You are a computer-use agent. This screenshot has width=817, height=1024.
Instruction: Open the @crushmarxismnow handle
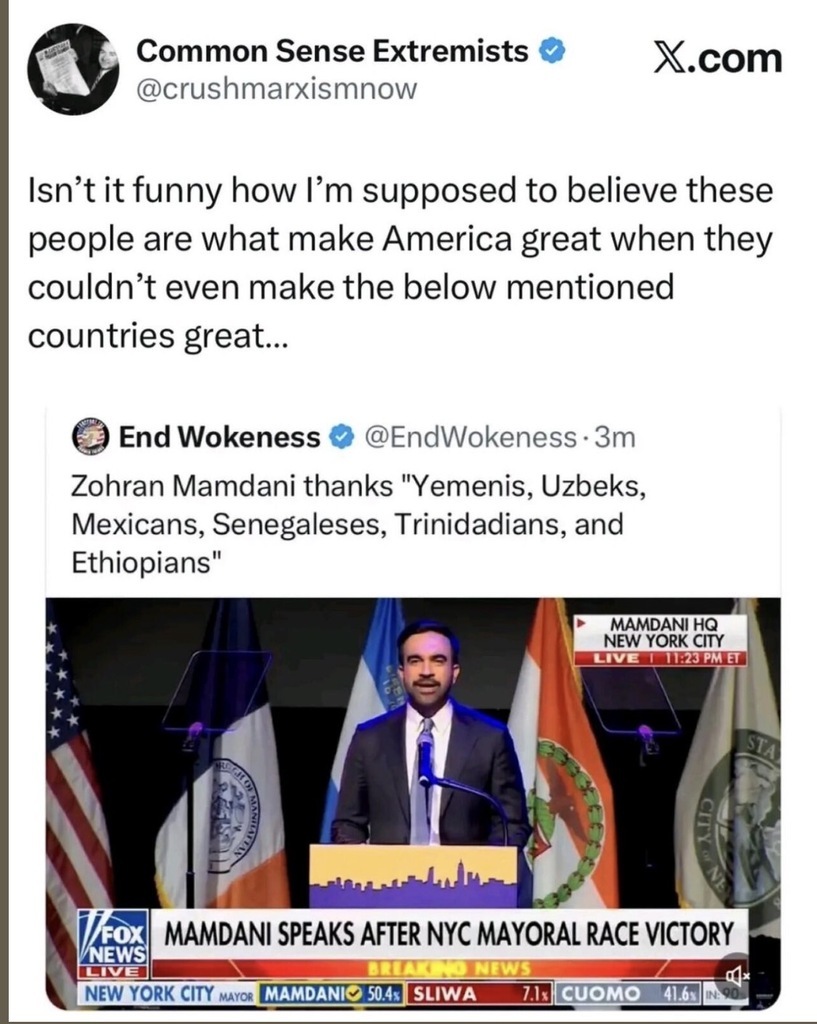274,91
